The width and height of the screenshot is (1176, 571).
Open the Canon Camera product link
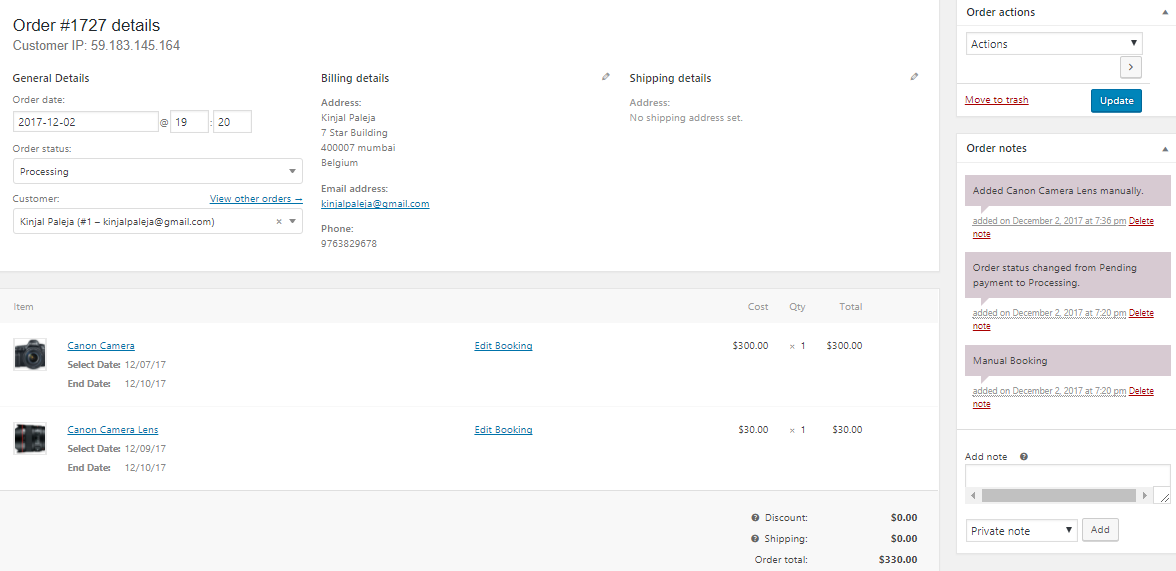(101, 346)
